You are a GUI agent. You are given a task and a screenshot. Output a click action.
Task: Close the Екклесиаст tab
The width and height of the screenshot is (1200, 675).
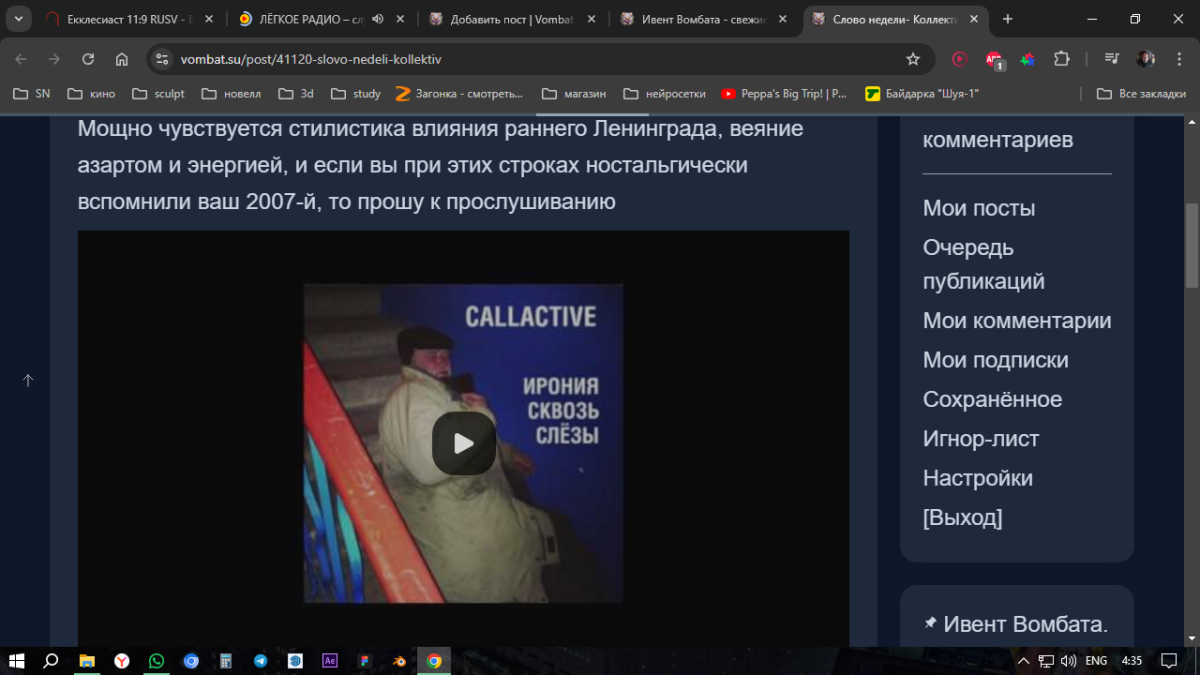coord(207,19)
